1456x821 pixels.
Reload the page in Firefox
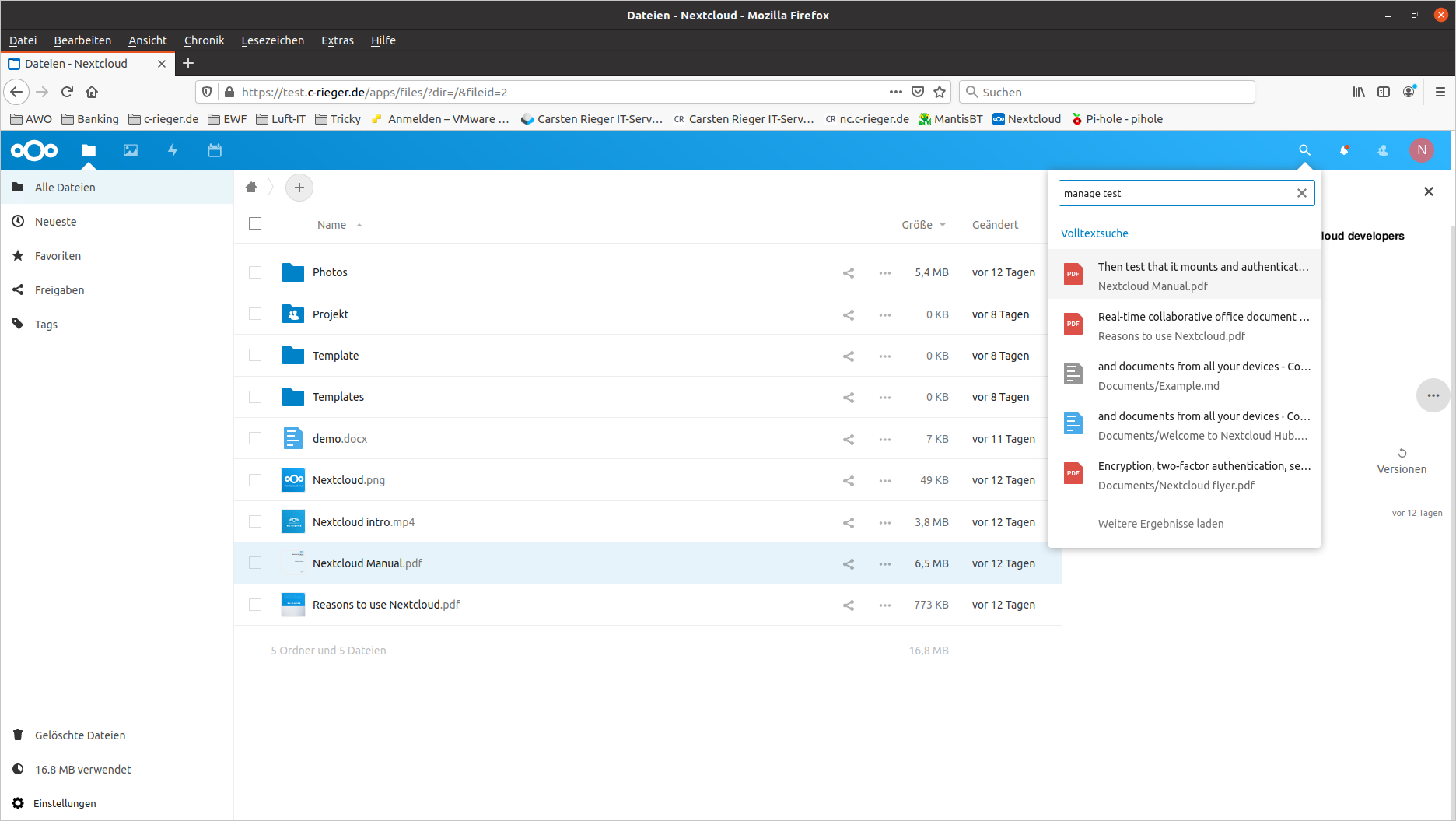click(x=67, y=92)
